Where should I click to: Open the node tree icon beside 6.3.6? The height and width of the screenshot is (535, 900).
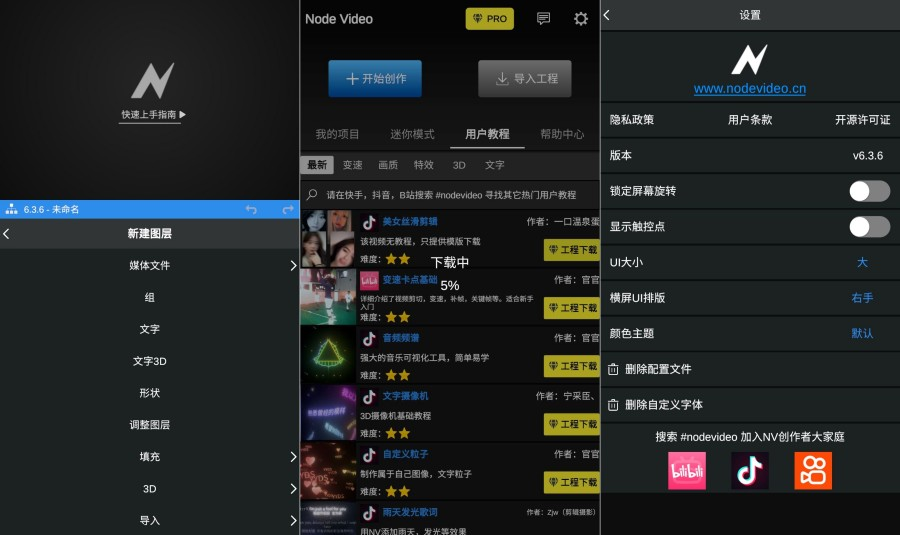11,210
